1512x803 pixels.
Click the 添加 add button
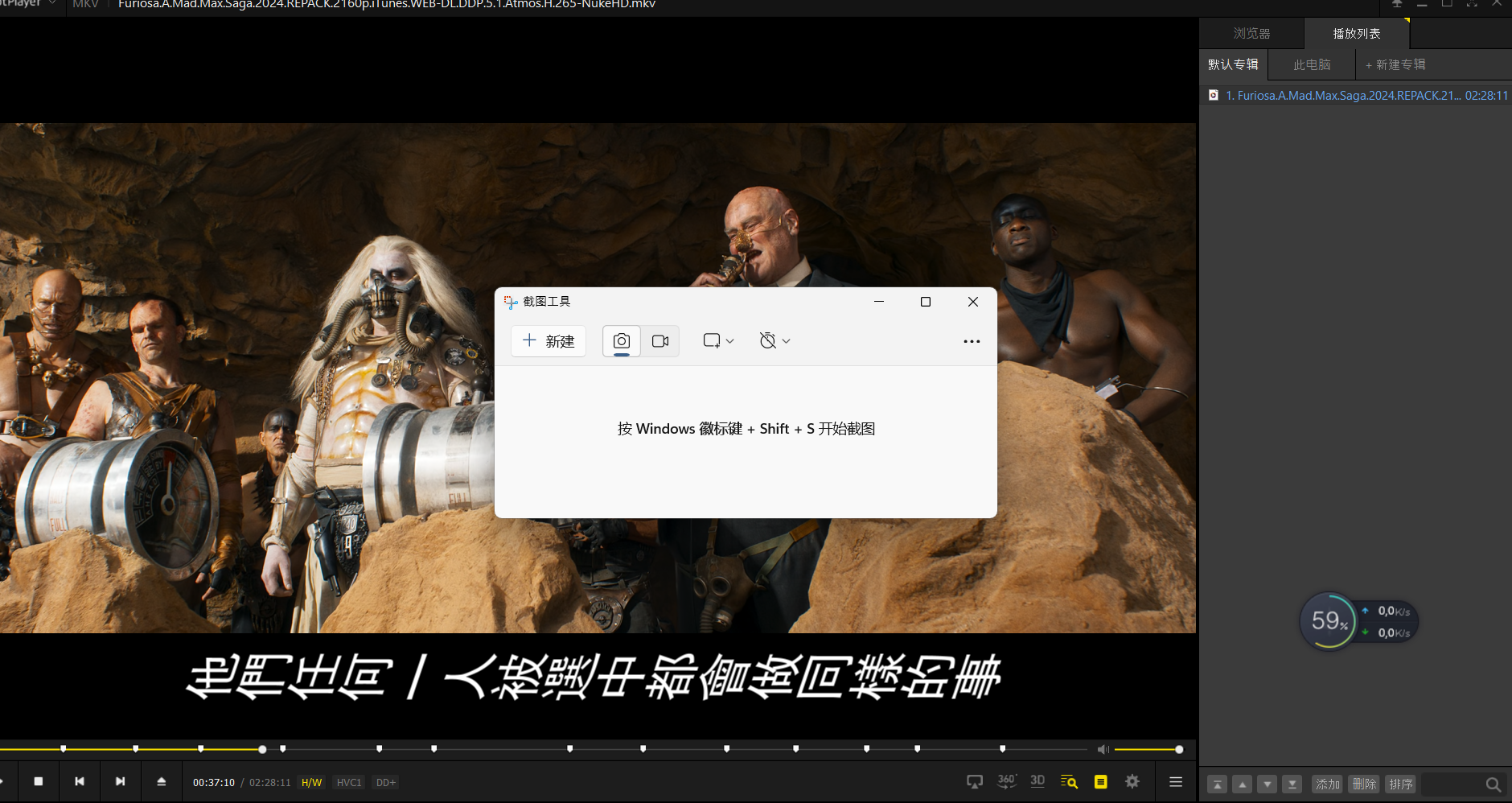click(x=1327, y=784)
